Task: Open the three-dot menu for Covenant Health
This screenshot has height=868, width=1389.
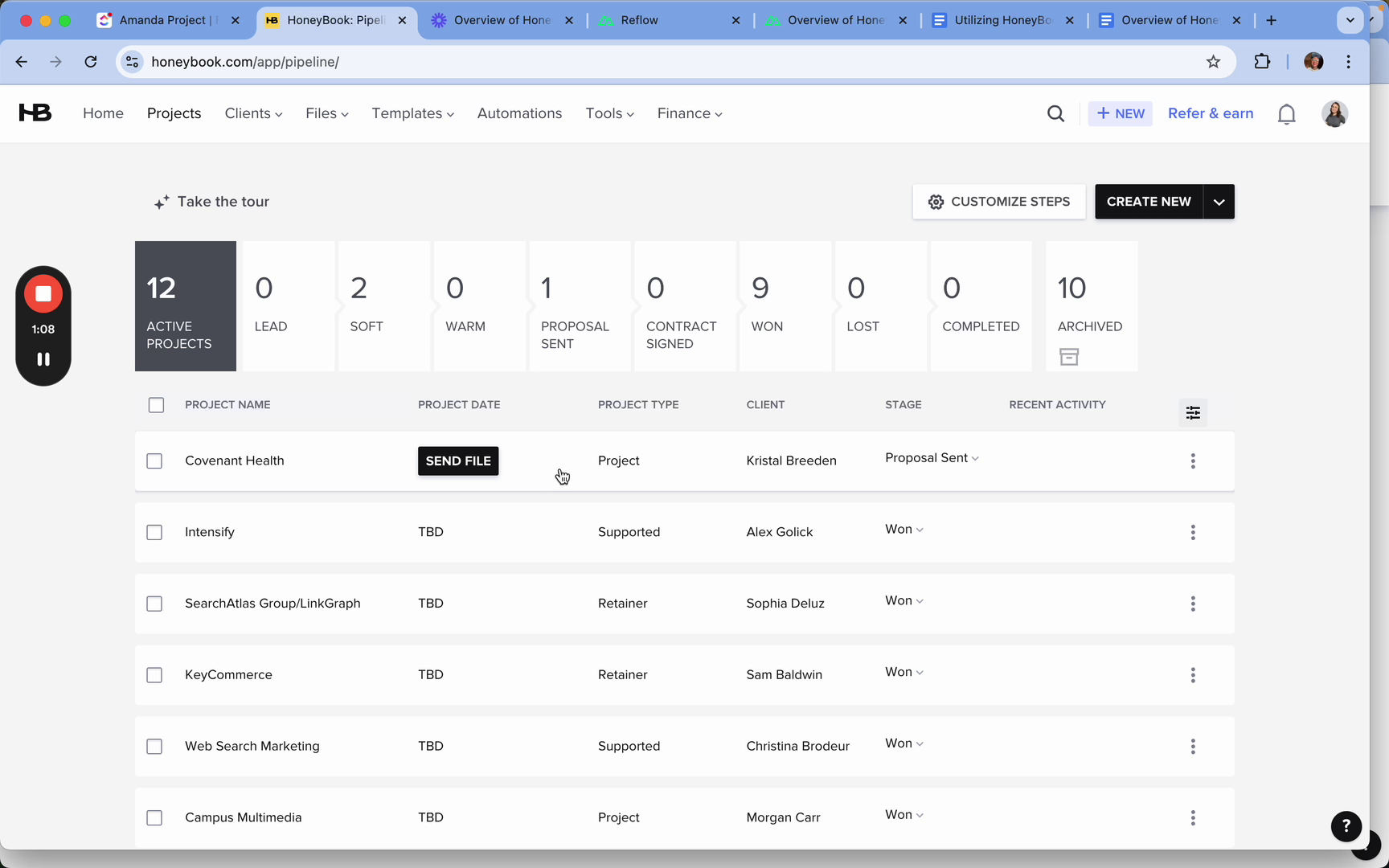Action: (1193, 461)
